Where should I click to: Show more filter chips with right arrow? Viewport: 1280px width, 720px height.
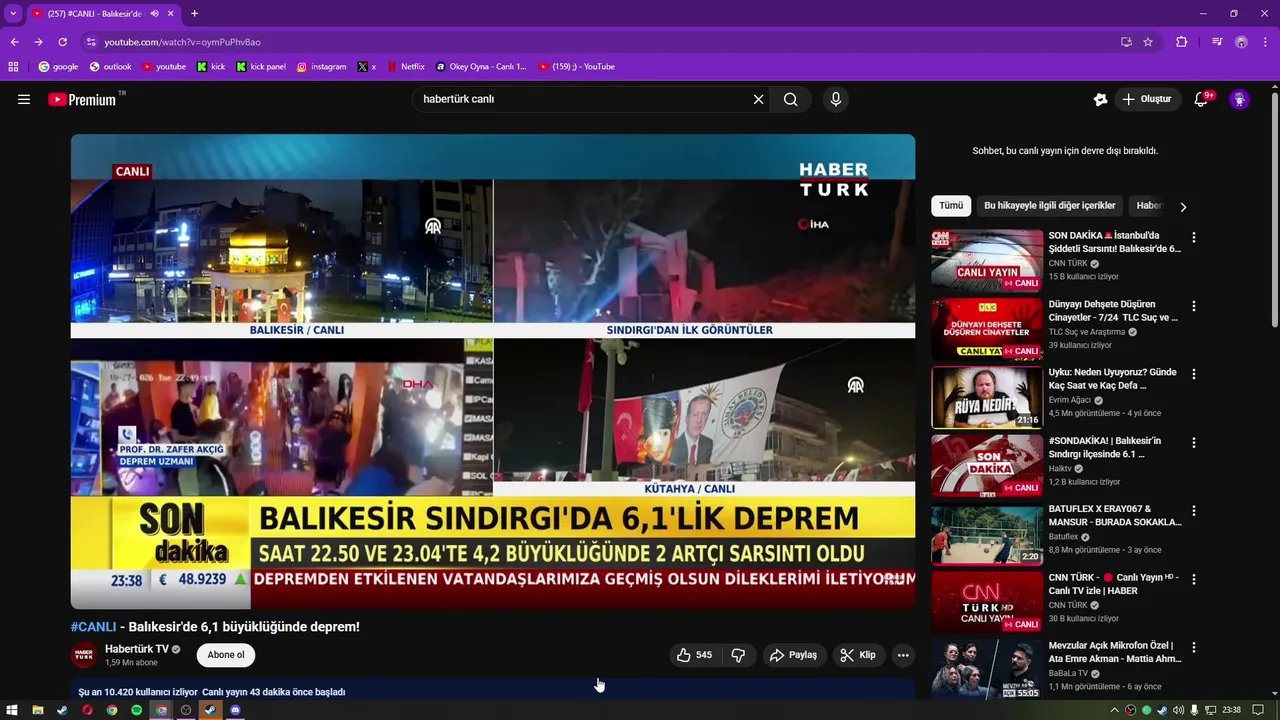pos(1183,207)
